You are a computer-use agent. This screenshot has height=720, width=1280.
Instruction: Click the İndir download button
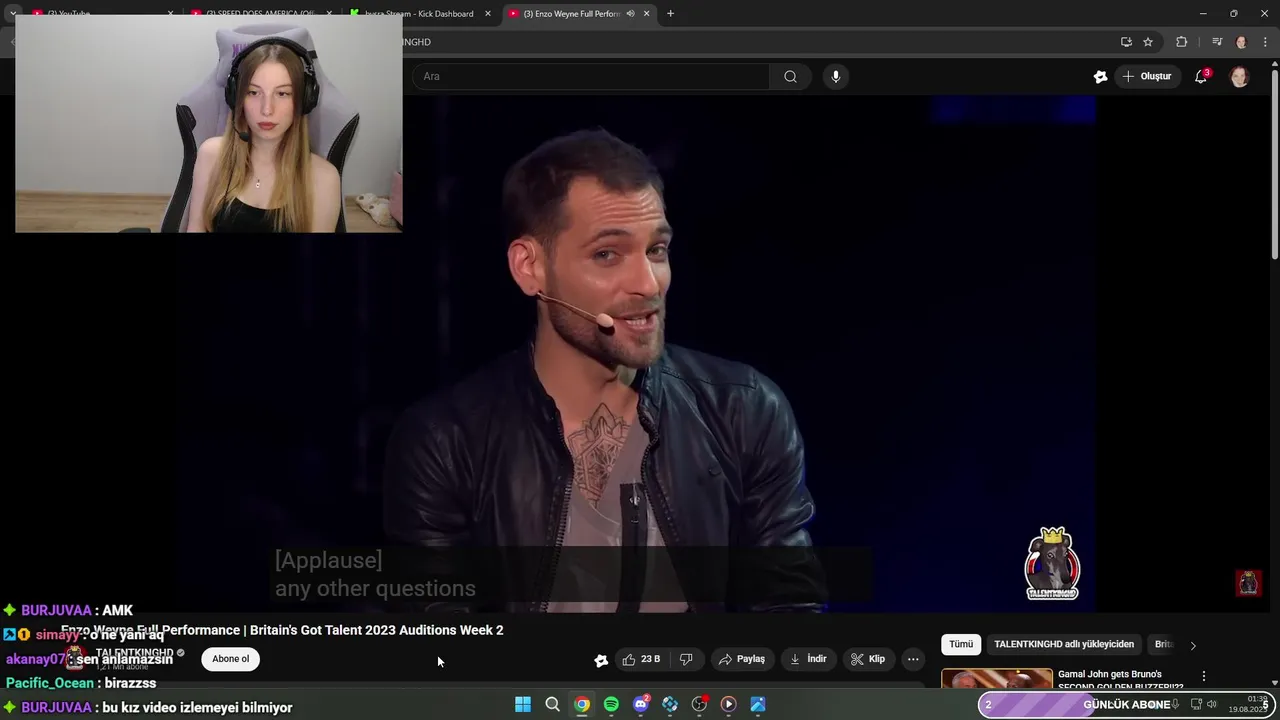point(808,659)
